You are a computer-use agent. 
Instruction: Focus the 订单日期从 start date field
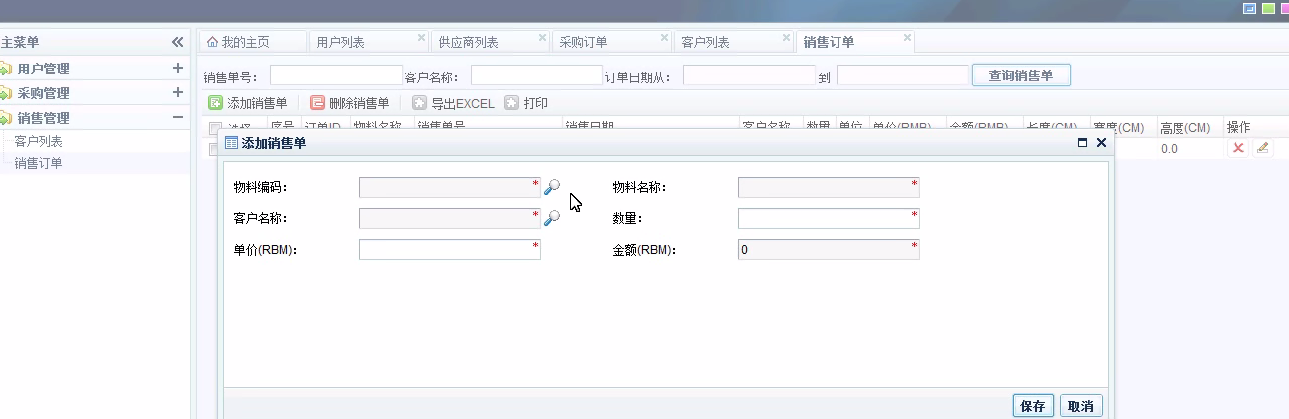[749, 75]
